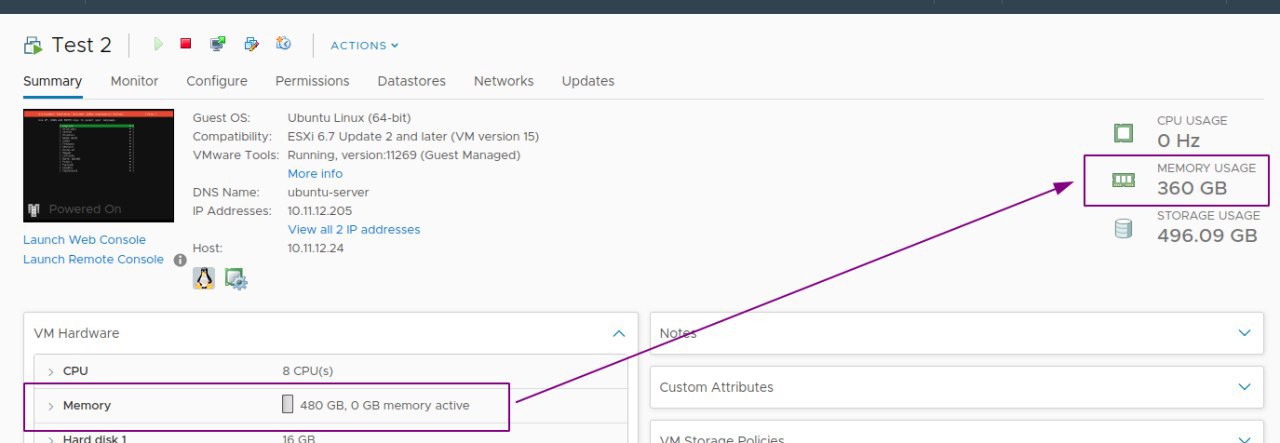Click the storage usage disk icon
This screenshot has height=443, width=1280.
[1124, 228]
